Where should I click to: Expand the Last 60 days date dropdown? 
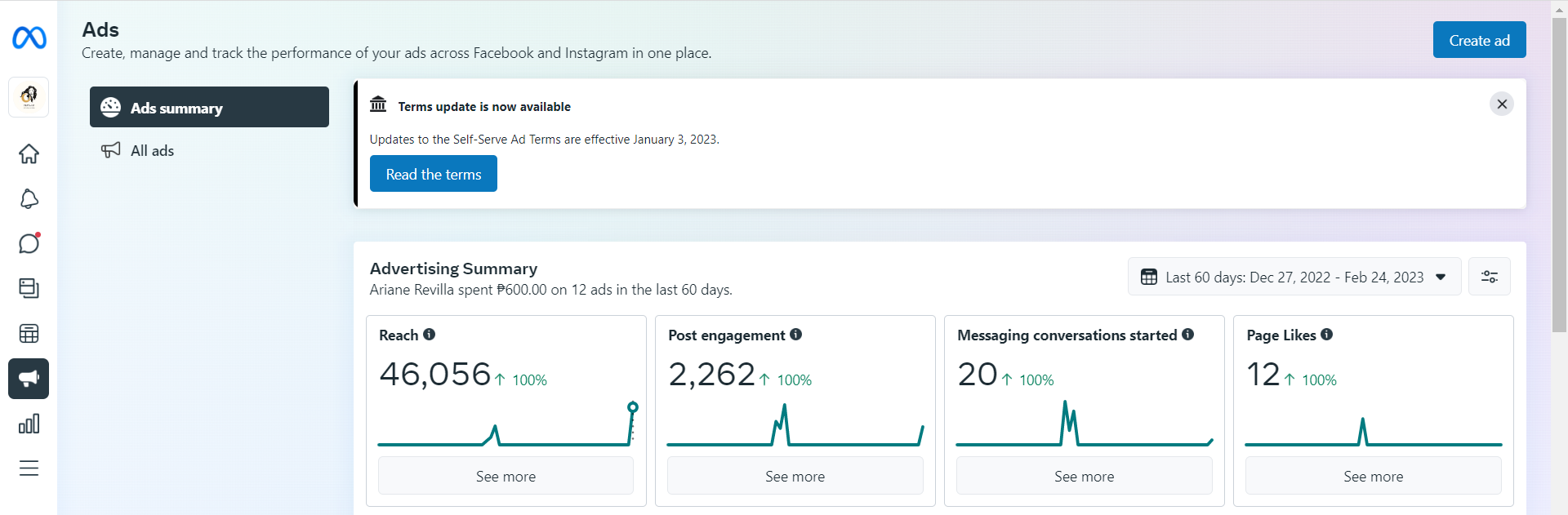pyautogui.click(x=1294, y=277)
